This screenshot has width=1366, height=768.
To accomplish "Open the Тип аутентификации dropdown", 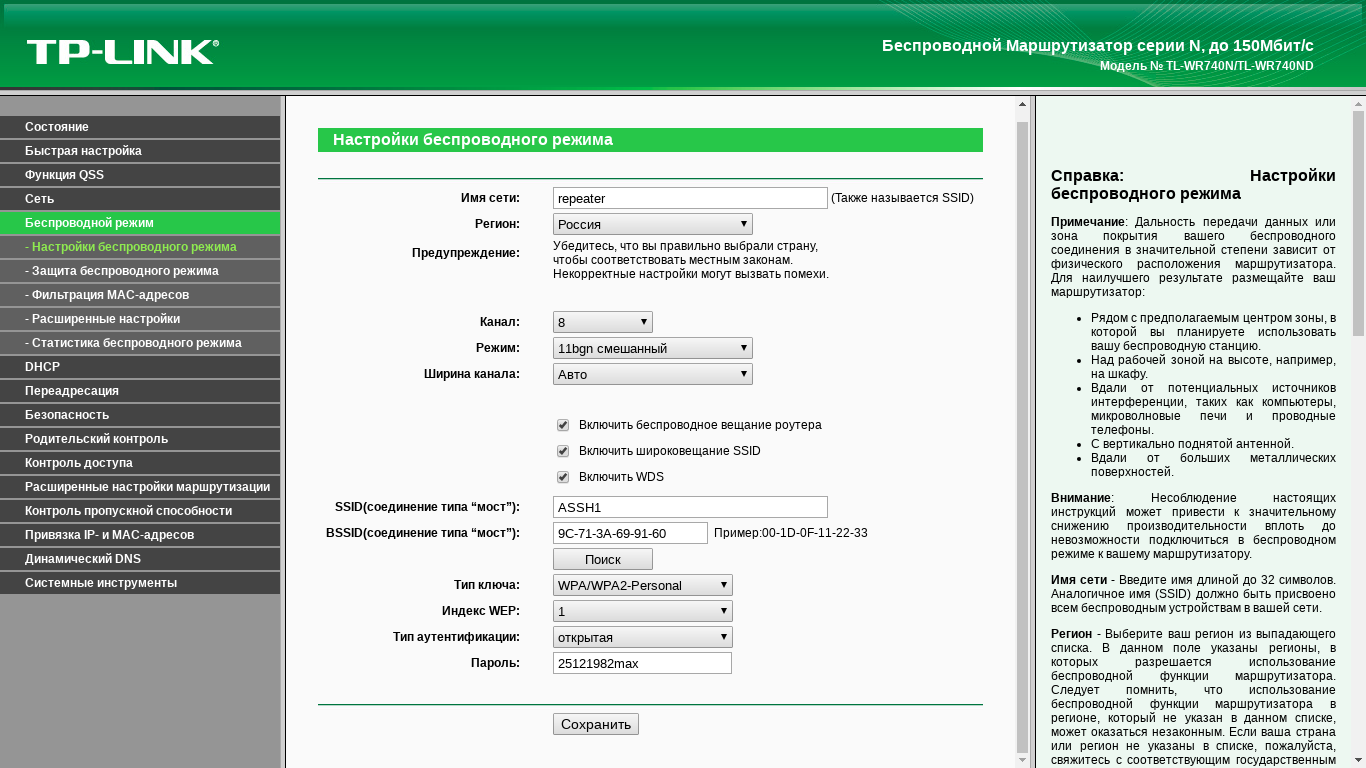I will click(643, 637).
